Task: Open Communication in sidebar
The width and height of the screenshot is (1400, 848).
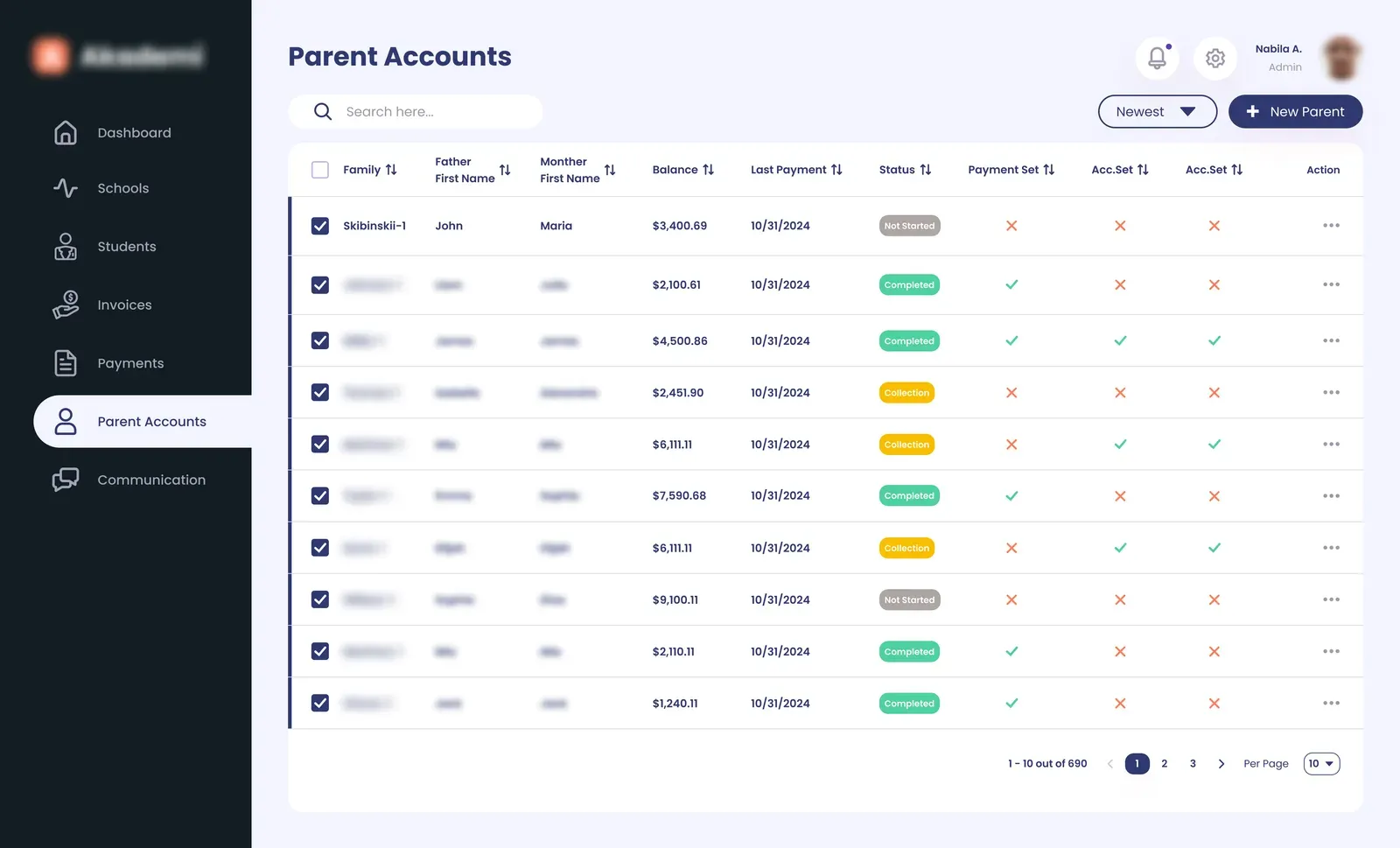Action: 151,480
